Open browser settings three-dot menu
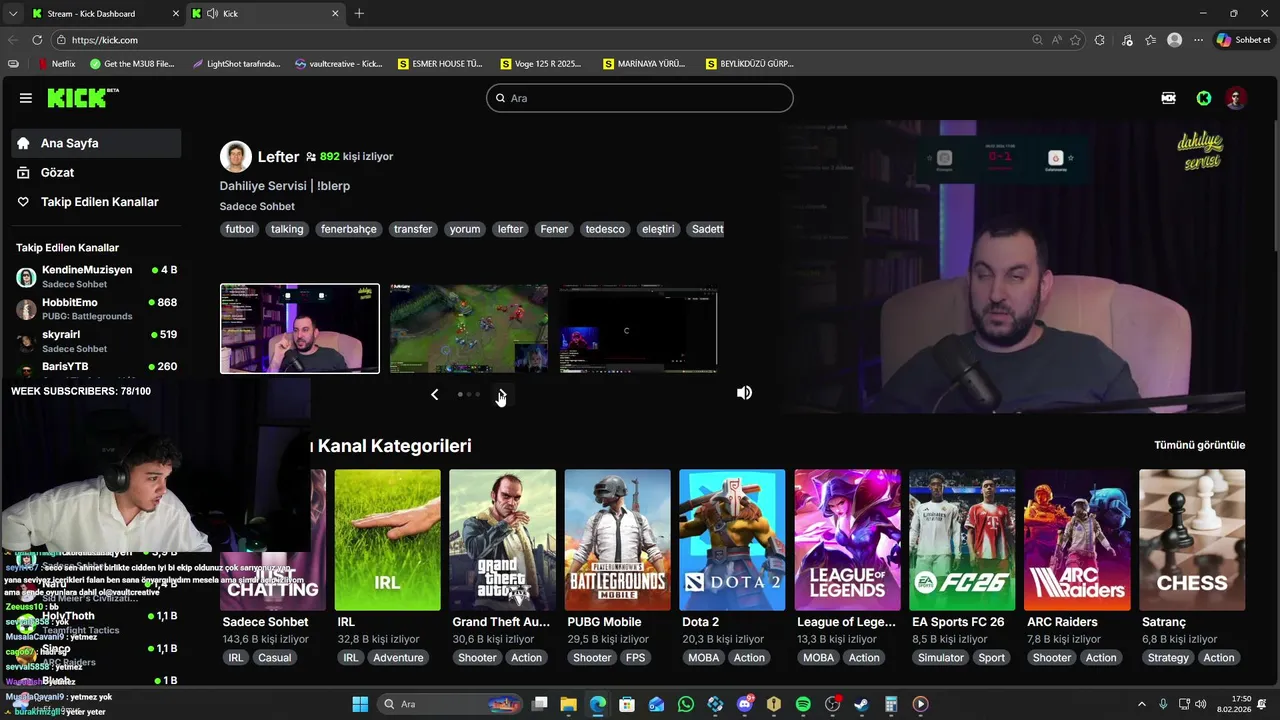This screenshot has width=1280, height=720. click(x=1198, y=40)
